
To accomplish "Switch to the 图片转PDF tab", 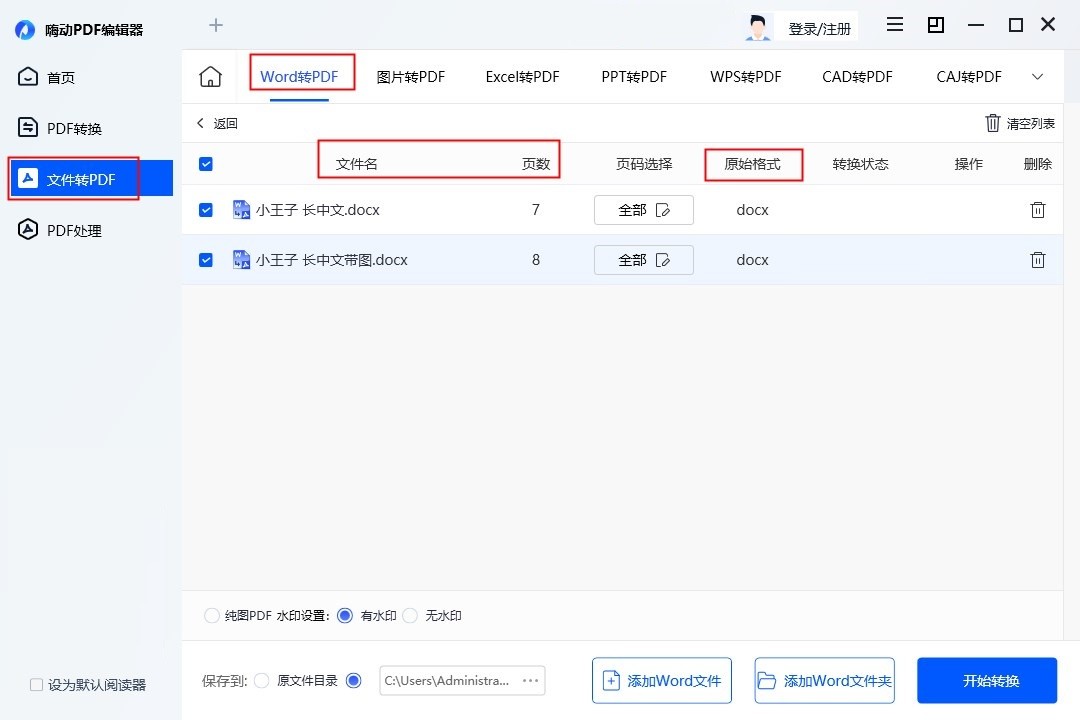I will point(410,76).
